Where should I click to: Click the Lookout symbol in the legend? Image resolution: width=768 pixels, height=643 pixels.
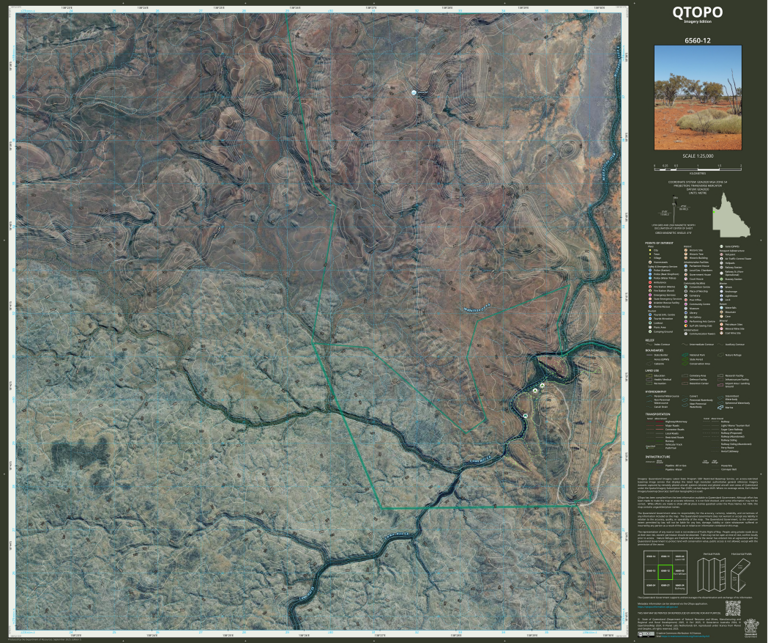point(650,323)
